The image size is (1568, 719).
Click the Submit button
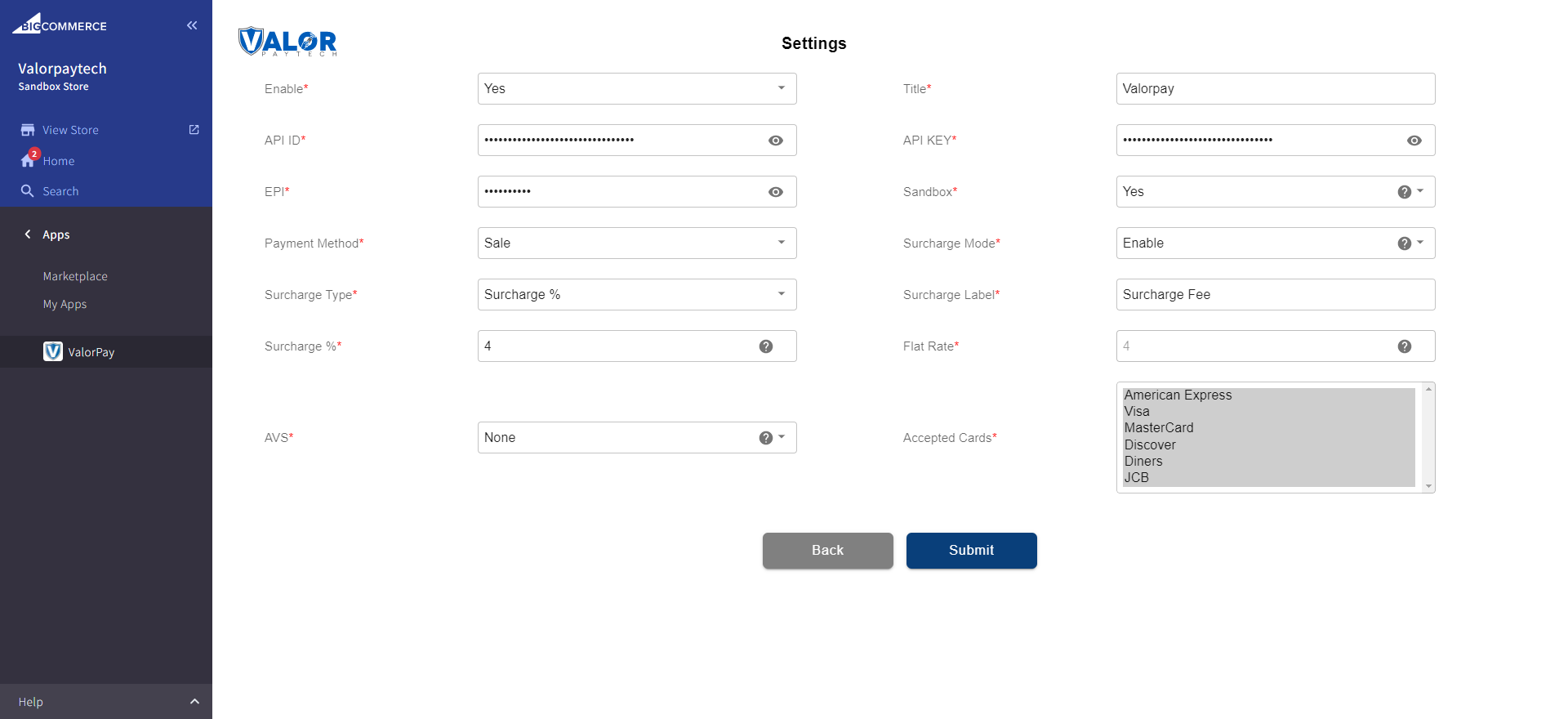click(972, 551)
